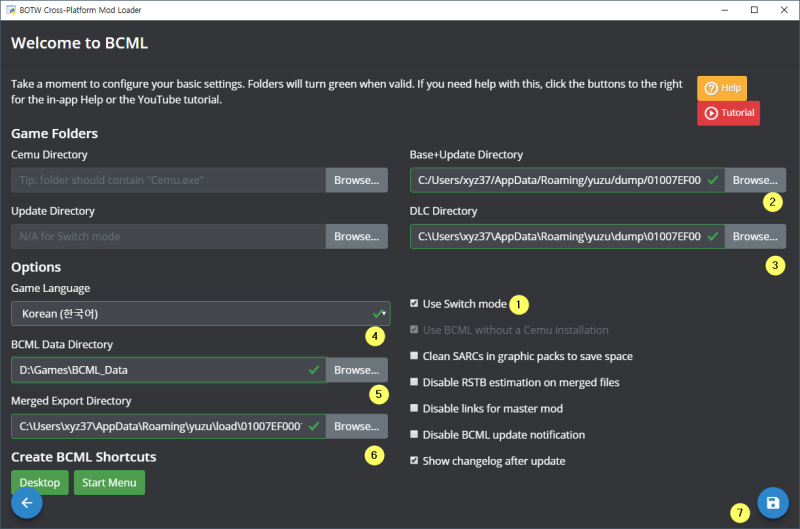This screenshot has width=800, height=529.
Task: Click the blue save floppy disk icon
Action: tap(772, 503)
